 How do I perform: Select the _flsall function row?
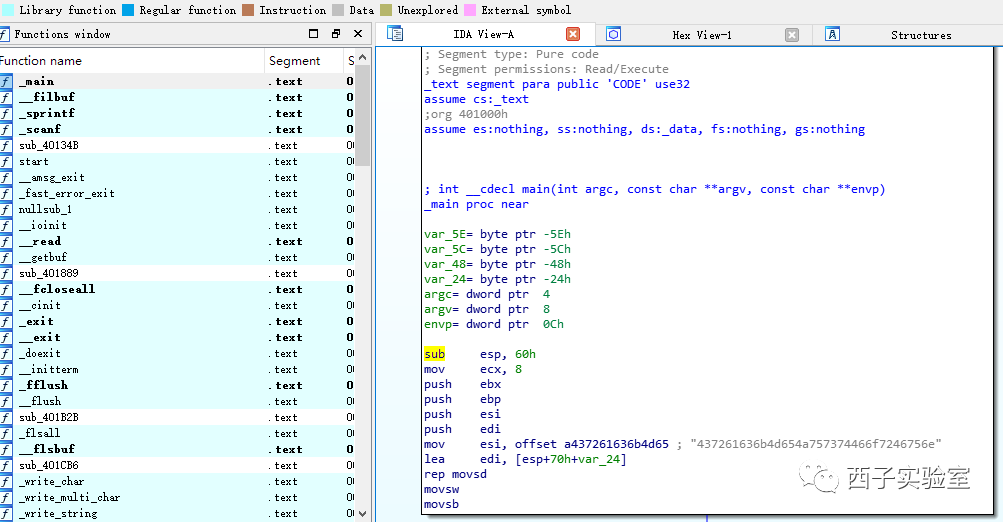coord(178,433)
